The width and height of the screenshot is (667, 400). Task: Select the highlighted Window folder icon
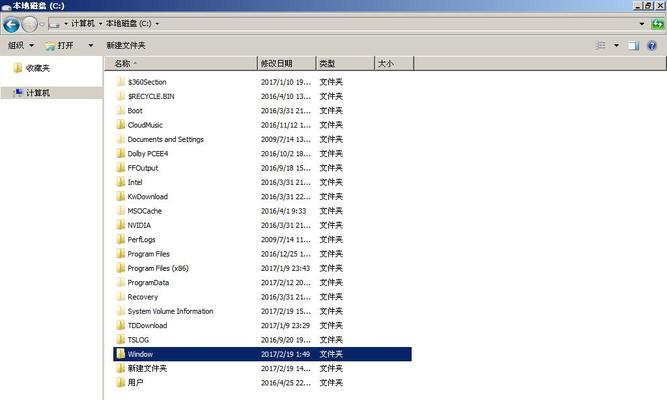[121, 354]
